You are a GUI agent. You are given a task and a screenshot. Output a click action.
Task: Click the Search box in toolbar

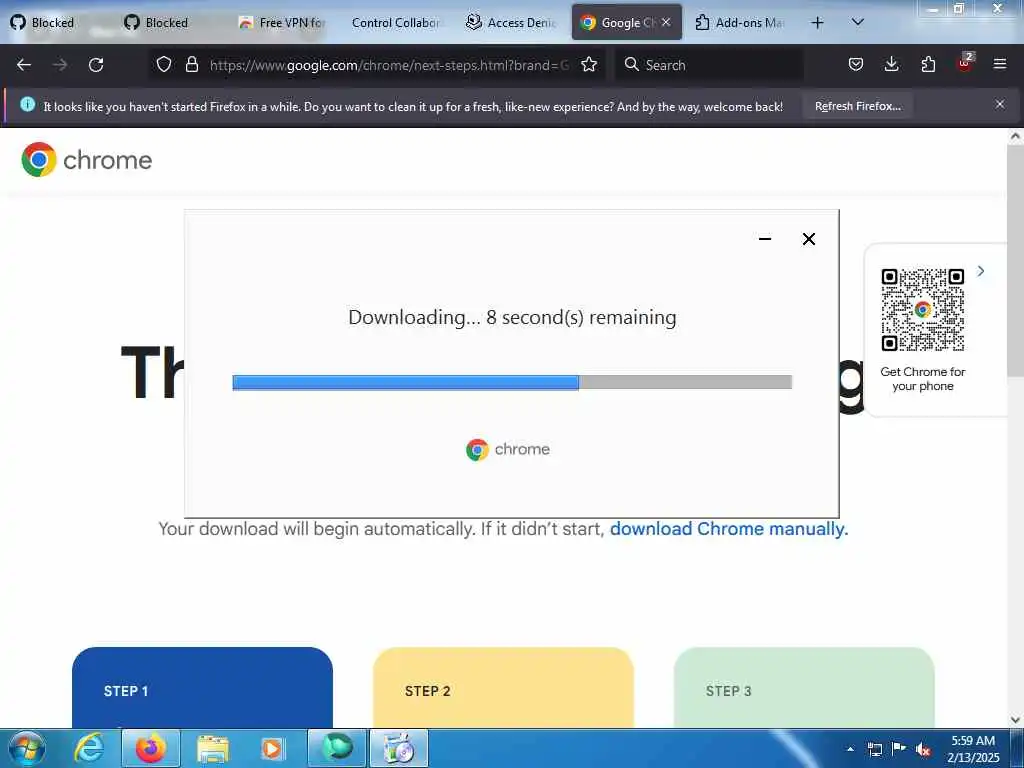(709, 65)
